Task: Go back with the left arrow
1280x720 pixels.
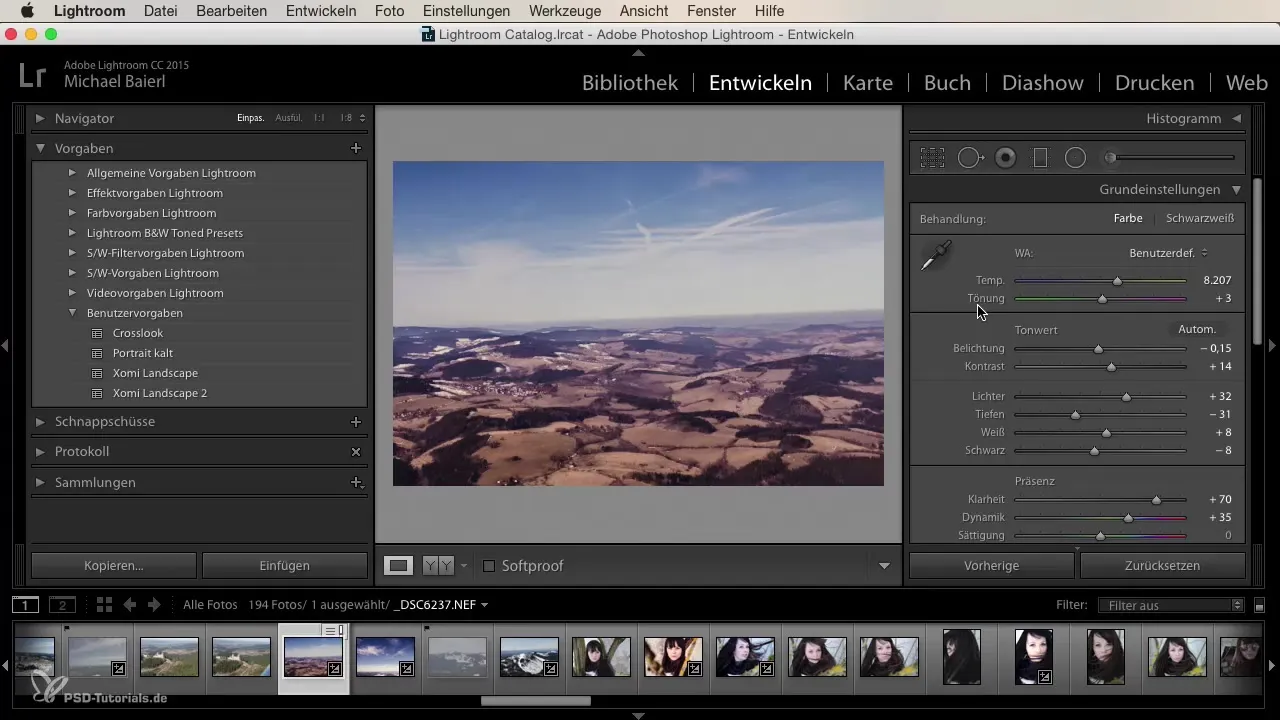Action: (130, 605)
